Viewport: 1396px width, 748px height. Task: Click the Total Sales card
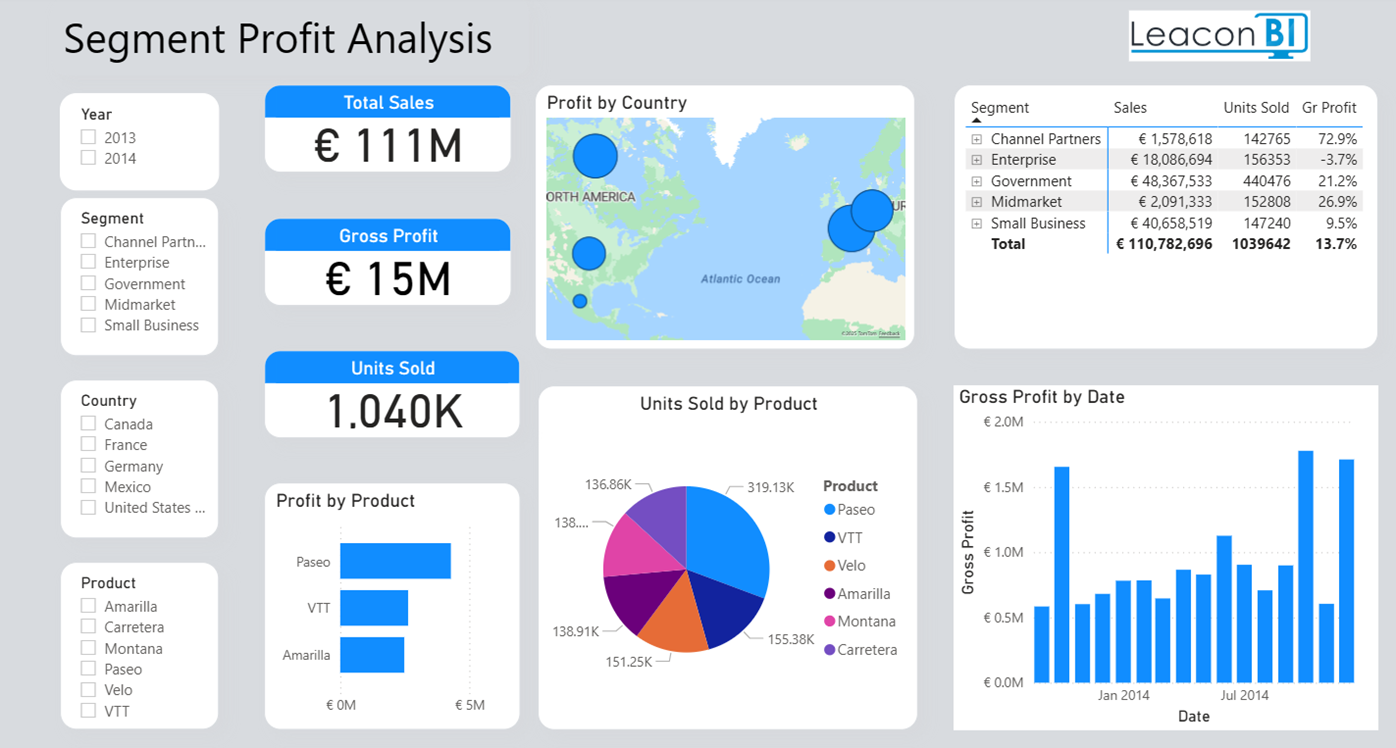tap(388, 129)
